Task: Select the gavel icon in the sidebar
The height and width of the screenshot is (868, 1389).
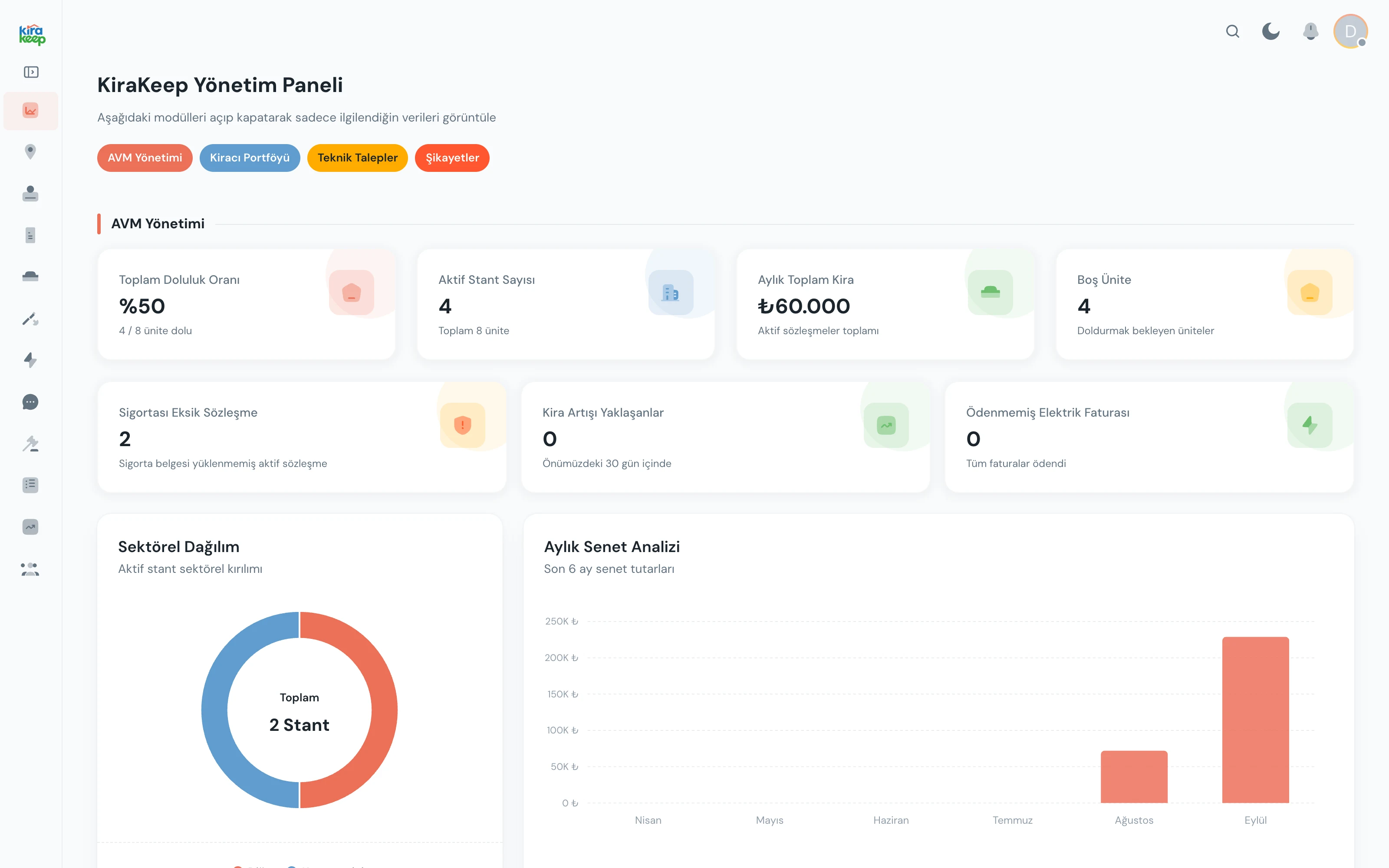Action: click(30, 443)
